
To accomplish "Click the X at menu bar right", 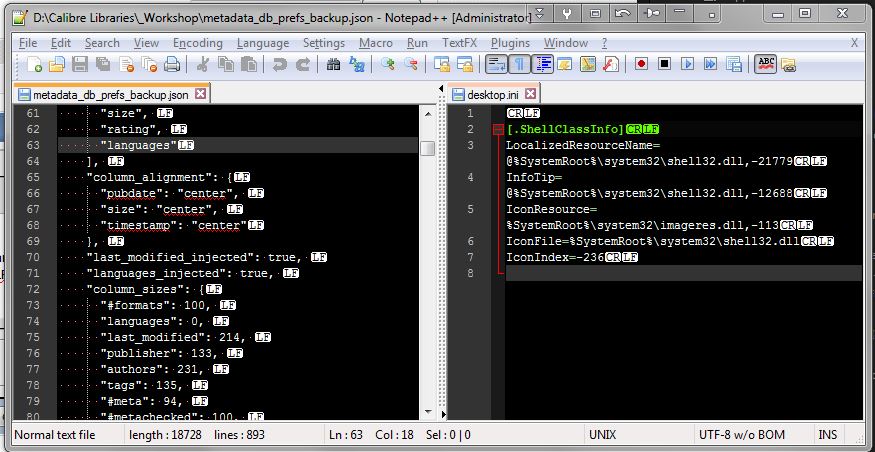I will (x=854, y=43).
